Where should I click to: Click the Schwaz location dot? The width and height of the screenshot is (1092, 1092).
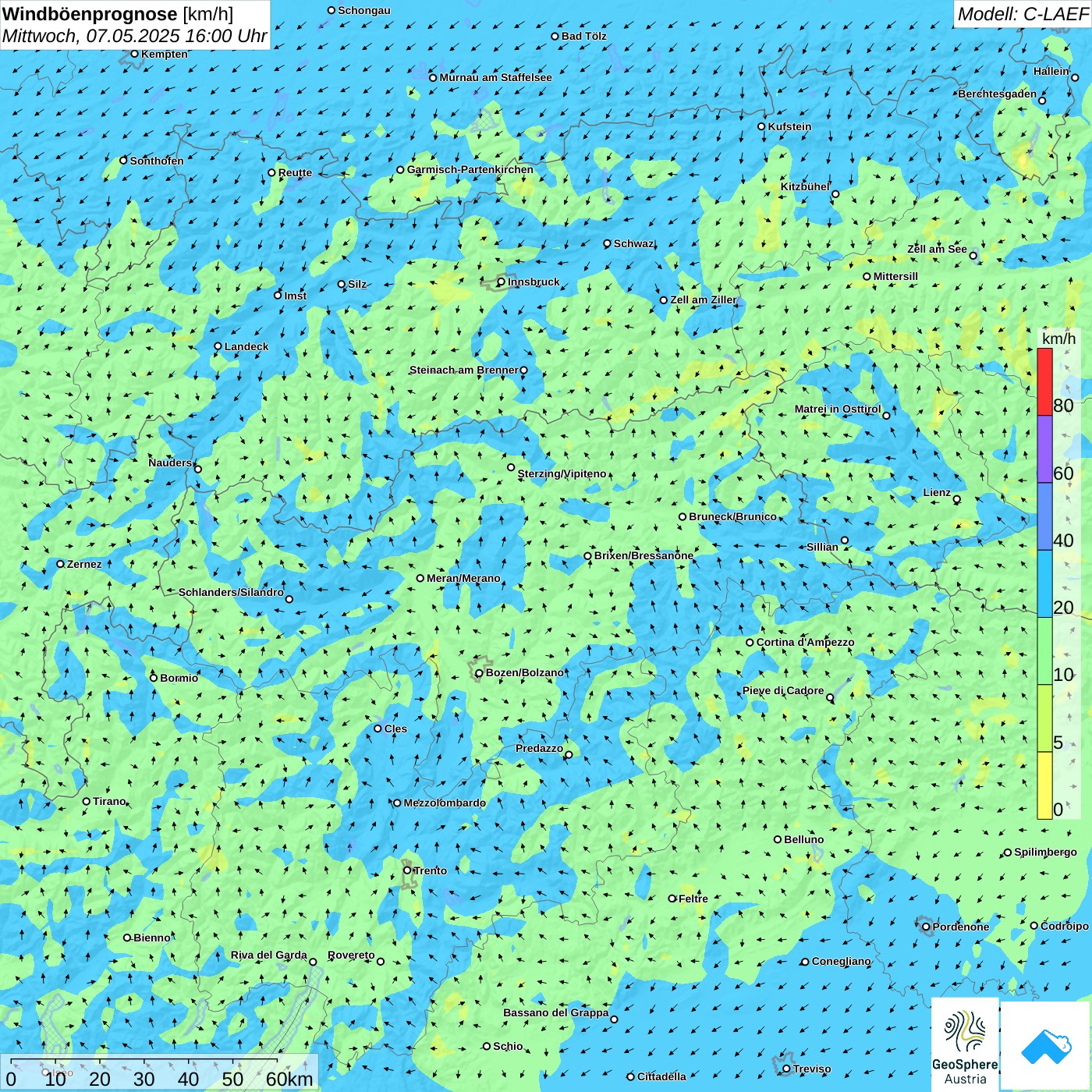(x=608, y=243)
